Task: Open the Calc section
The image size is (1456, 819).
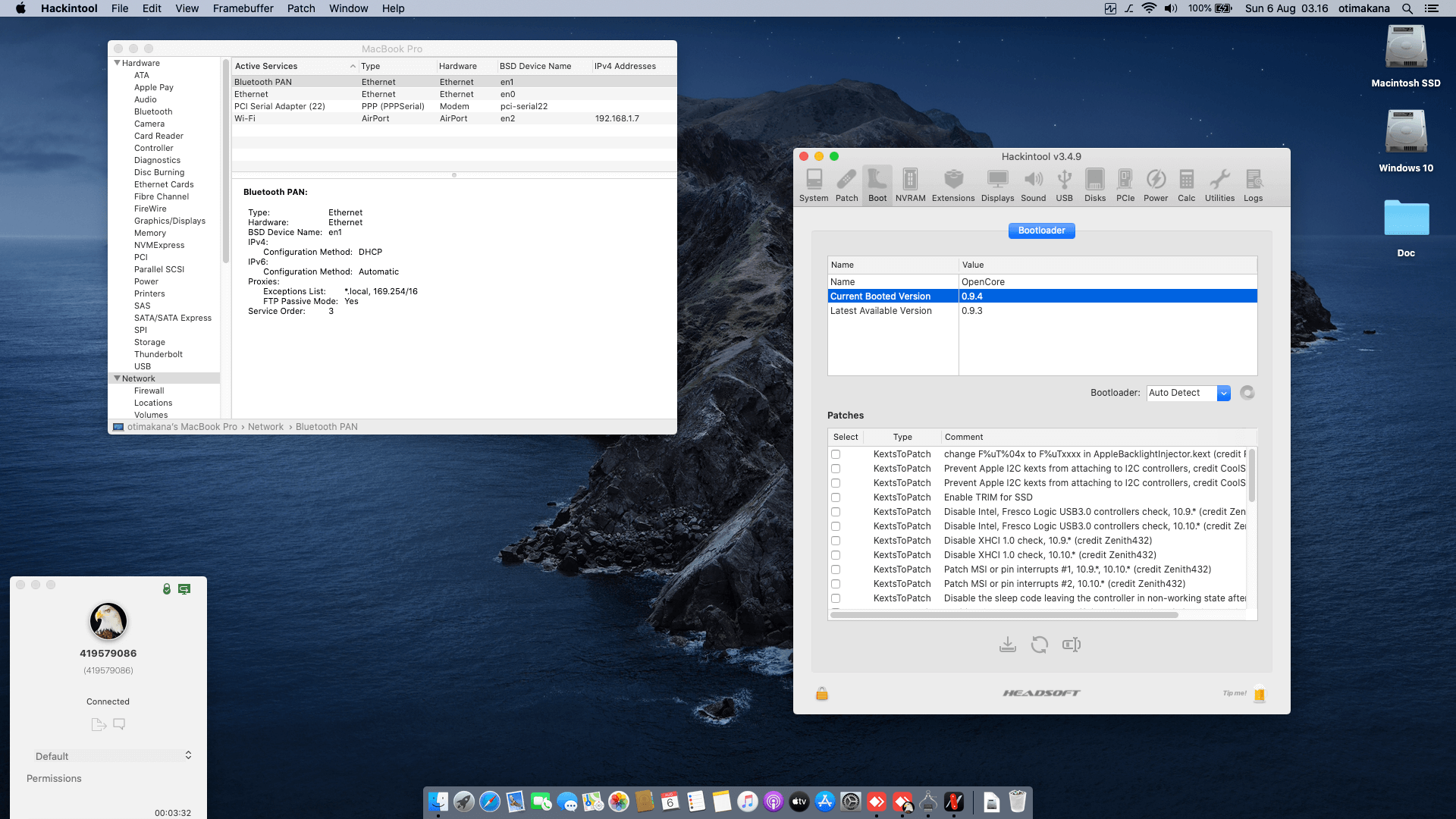Action: pos(1187,186)
